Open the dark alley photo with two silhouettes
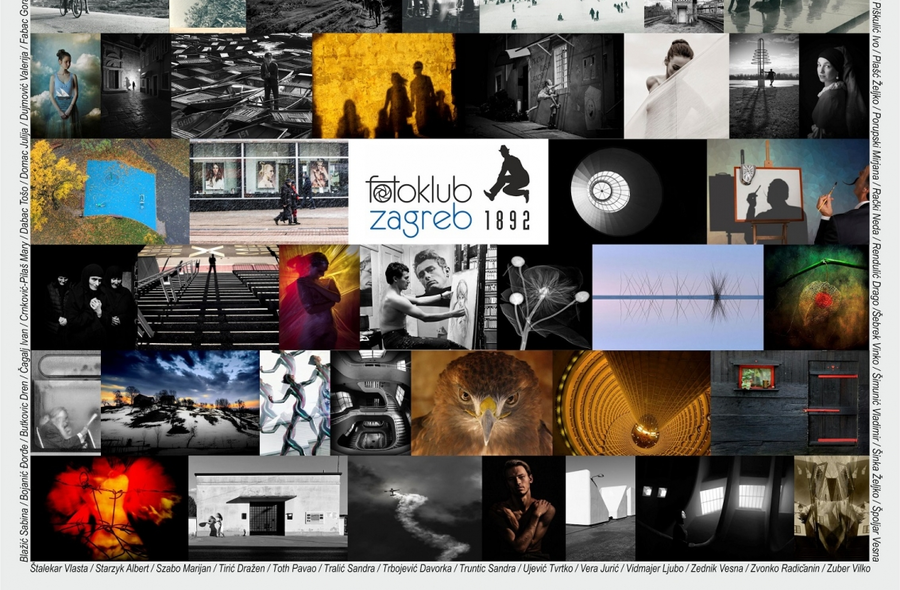Screen dimensions: 900x590 click(136, 86)
